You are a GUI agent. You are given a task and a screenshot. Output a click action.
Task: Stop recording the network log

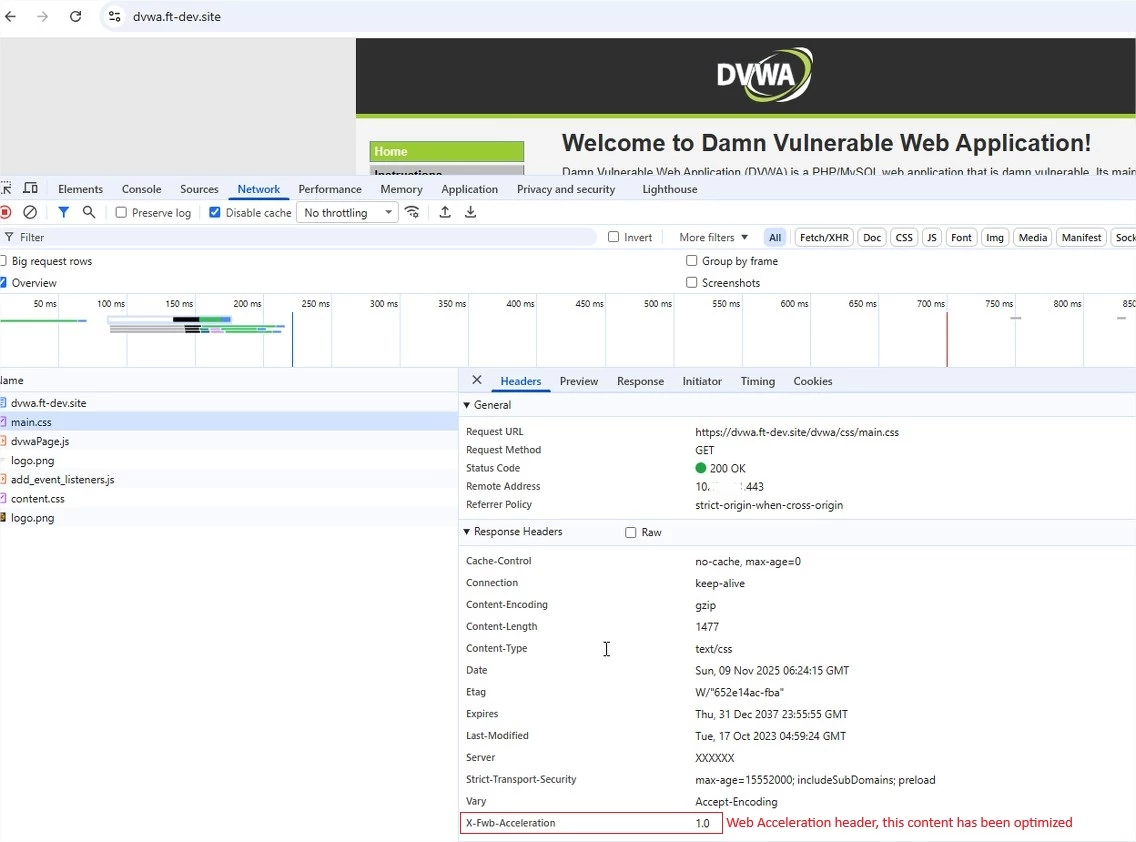tap(6, 212)
